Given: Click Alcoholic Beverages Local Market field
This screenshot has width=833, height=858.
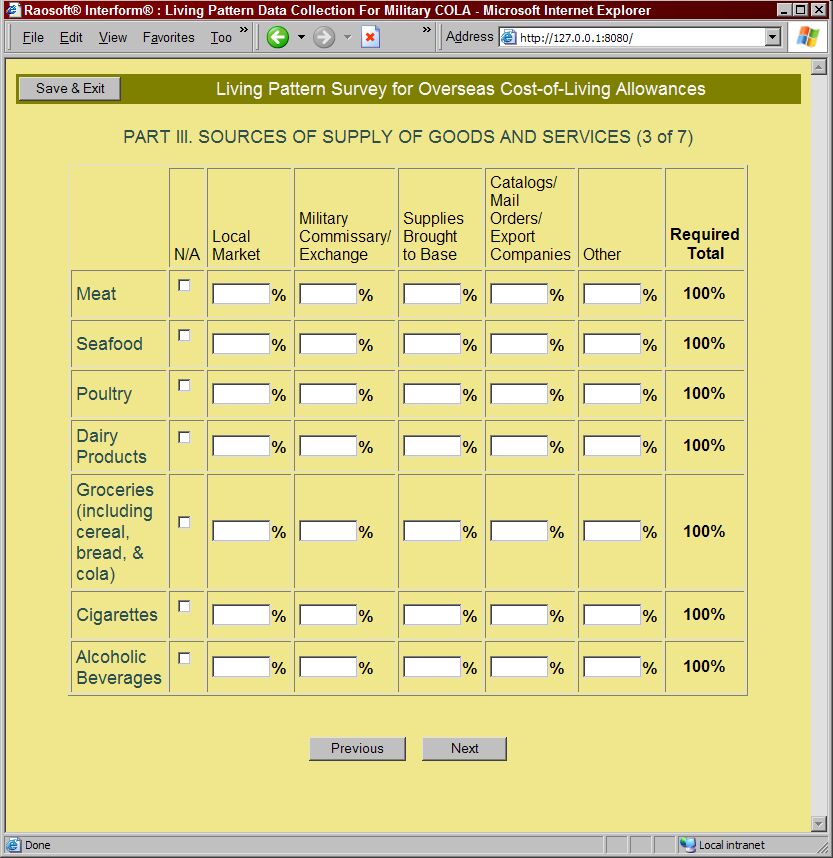Looking at the screenshot, I should (x=241, y=667).
